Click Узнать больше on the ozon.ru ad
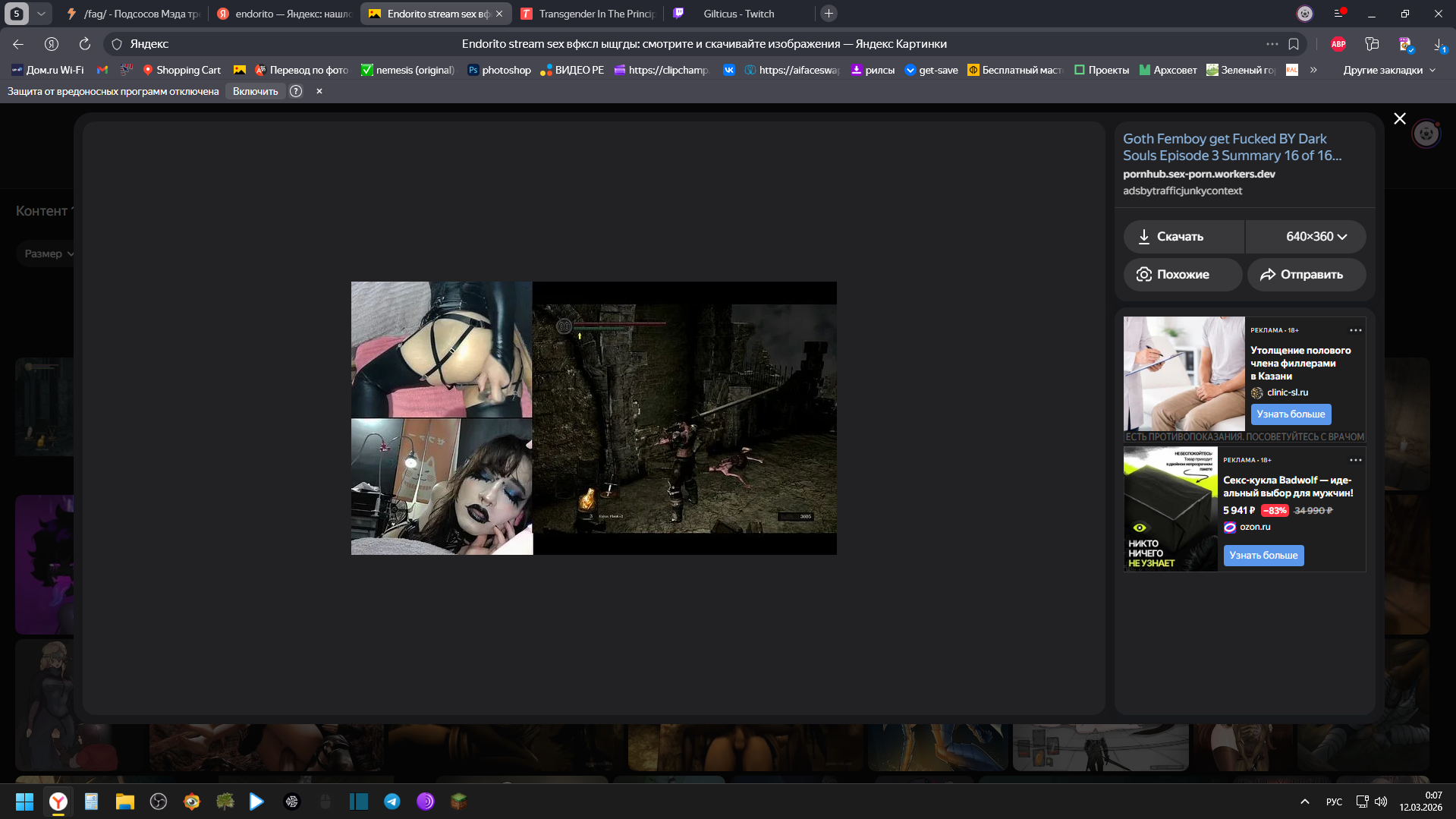Screen dimensions: 1456x819 click(x=1263, y=556)
